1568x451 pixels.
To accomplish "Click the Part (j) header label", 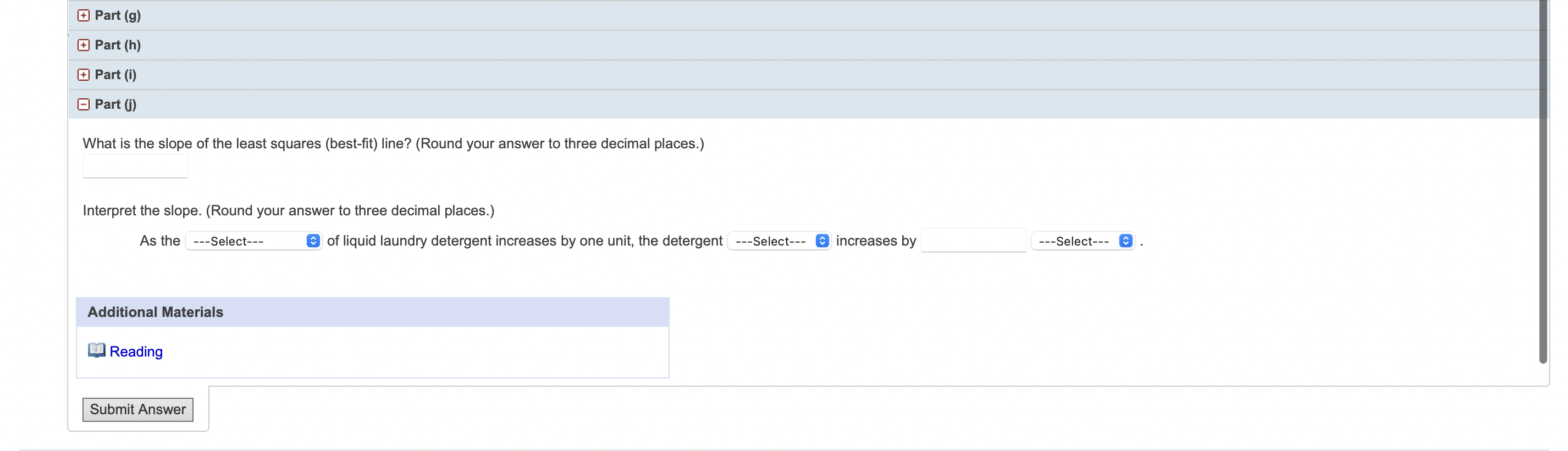I will 115,104.
